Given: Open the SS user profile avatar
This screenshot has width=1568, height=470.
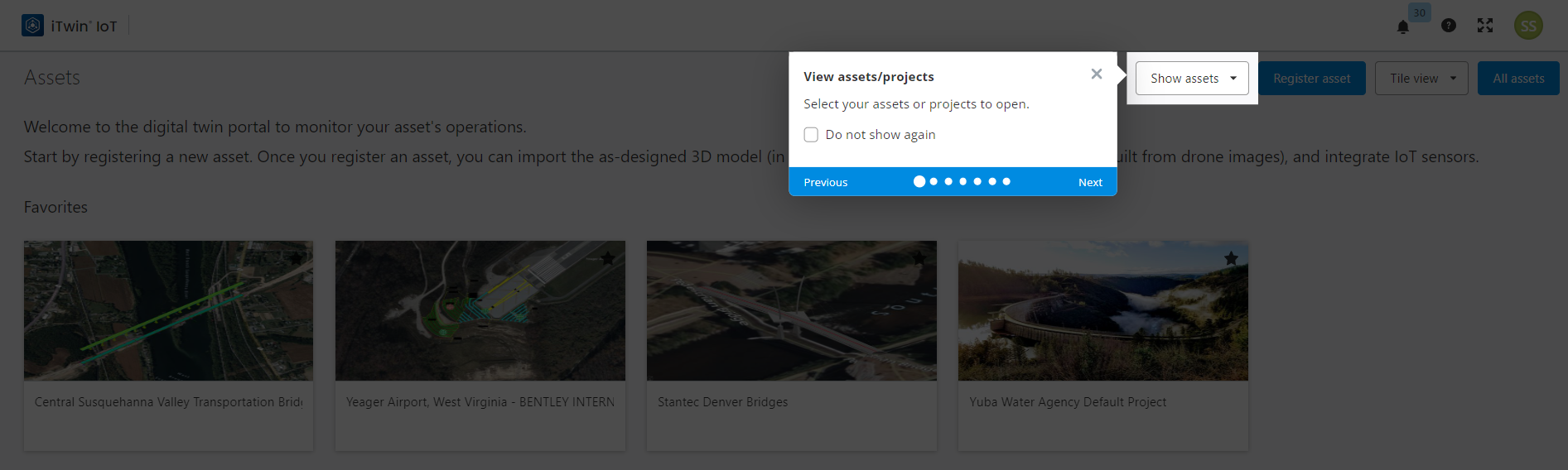Looking at the screenshot, I should 1528,26.
